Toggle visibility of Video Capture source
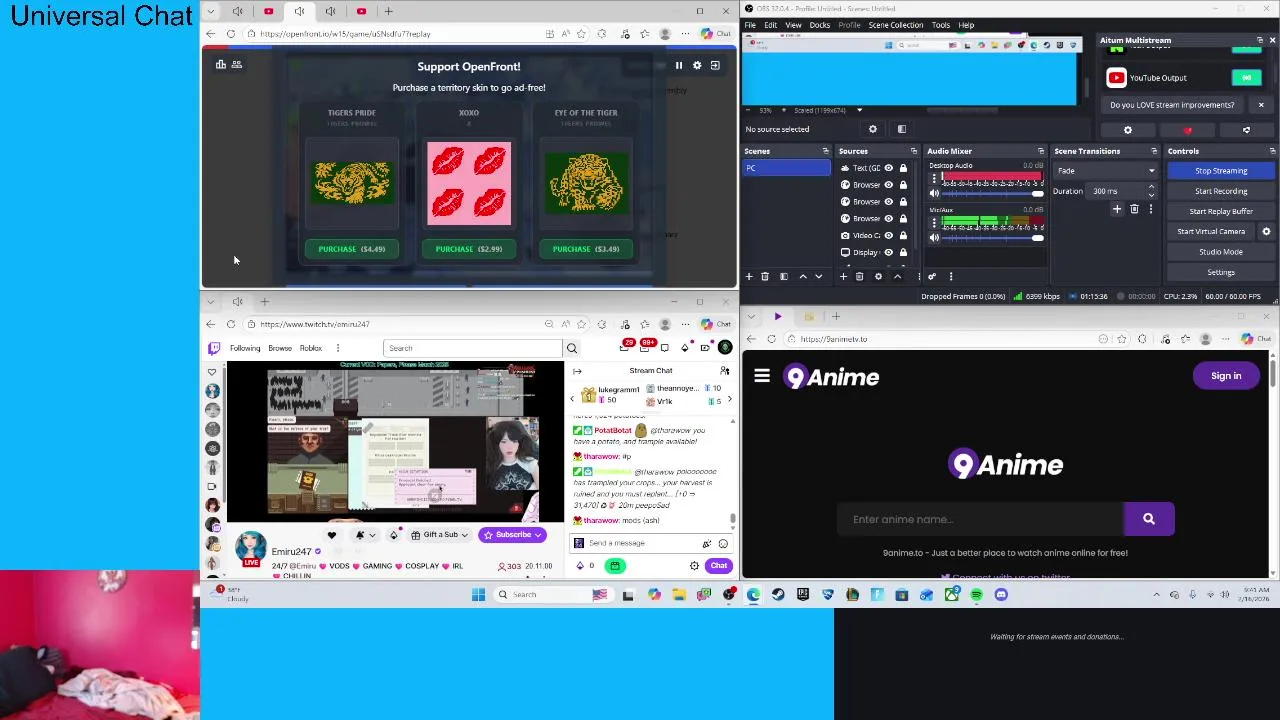The width and height of the screenshot is (1280, 720). click(x=888, y=235)
